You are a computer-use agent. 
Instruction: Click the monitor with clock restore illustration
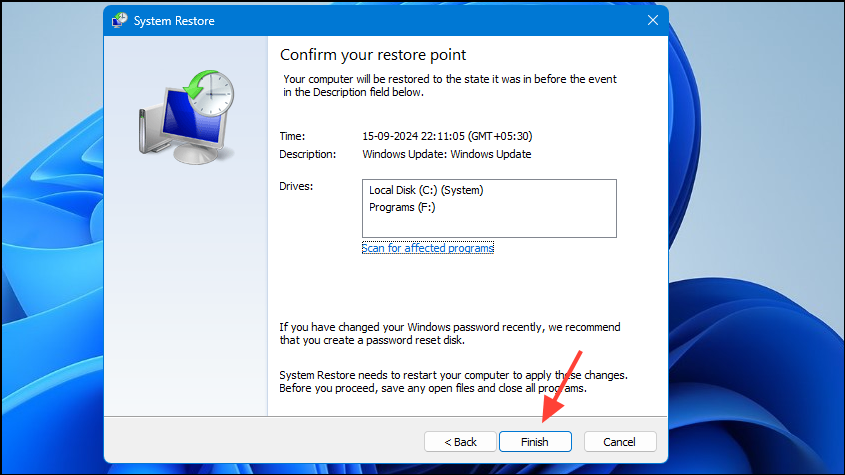click(x=186, y=117)
